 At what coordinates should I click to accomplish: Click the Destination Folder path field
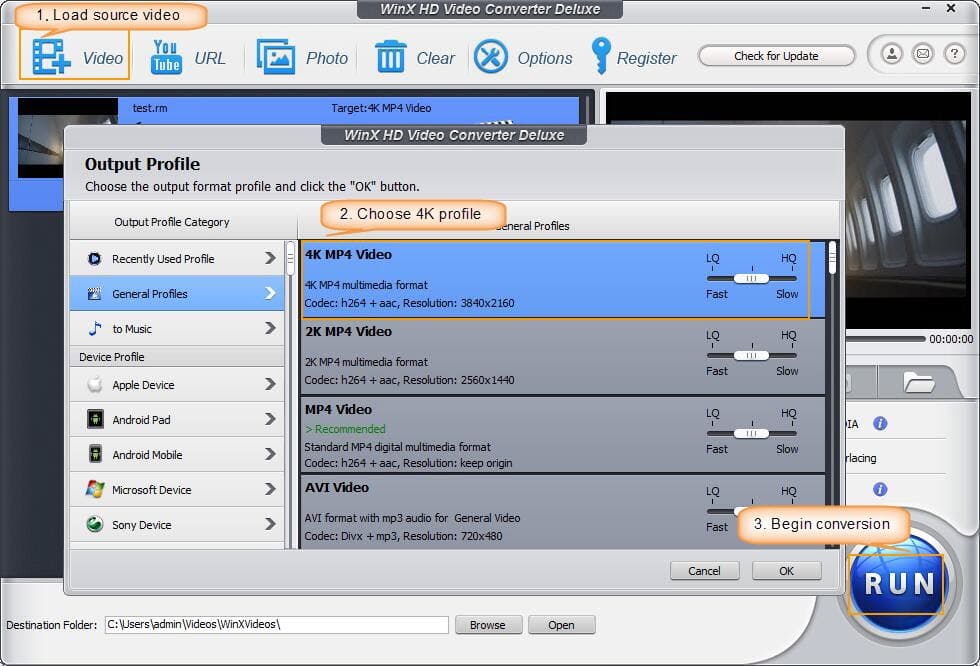click(x=277, y=624)
